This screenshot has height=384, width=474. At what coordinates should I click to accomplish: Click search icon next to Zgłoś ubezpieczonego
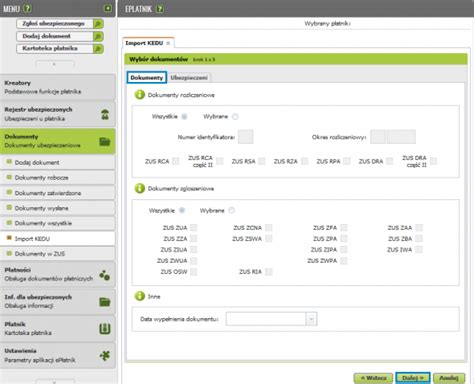98,24
